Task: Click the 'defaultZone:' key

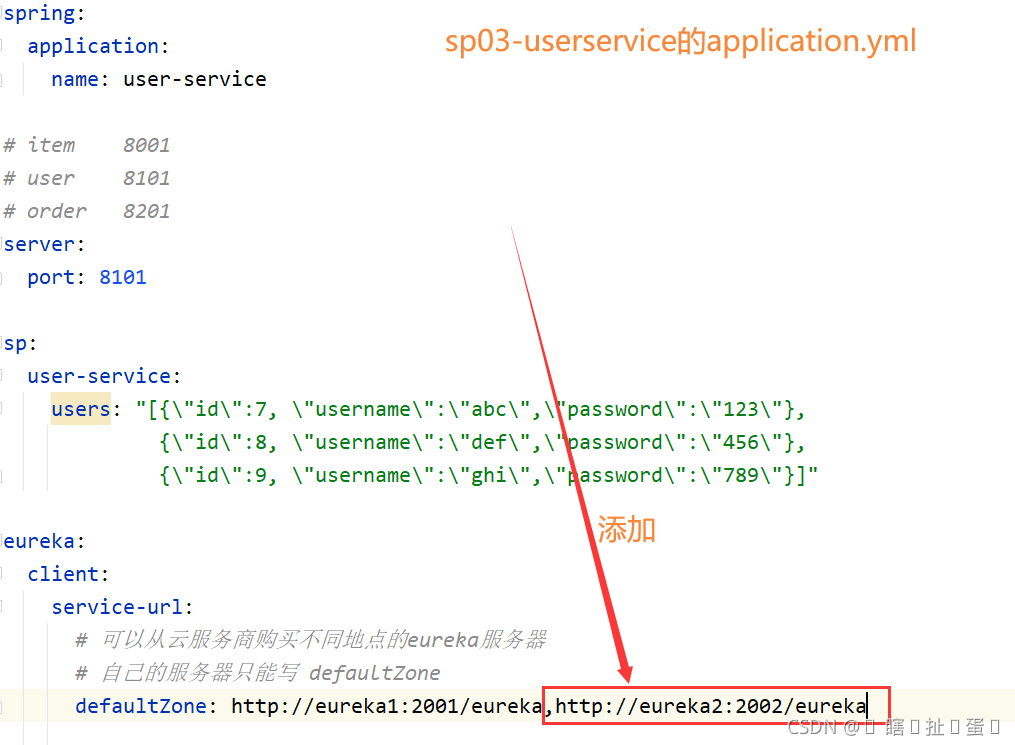Action: coord(146,706)
